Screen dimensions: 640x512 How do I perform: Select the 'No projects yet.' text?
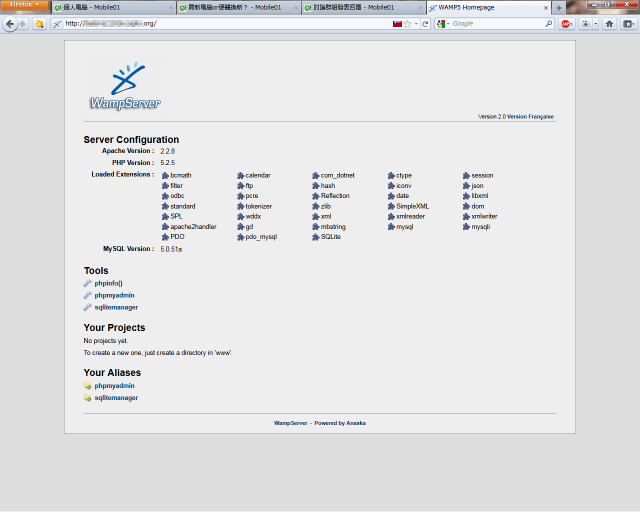click(106, 341)
